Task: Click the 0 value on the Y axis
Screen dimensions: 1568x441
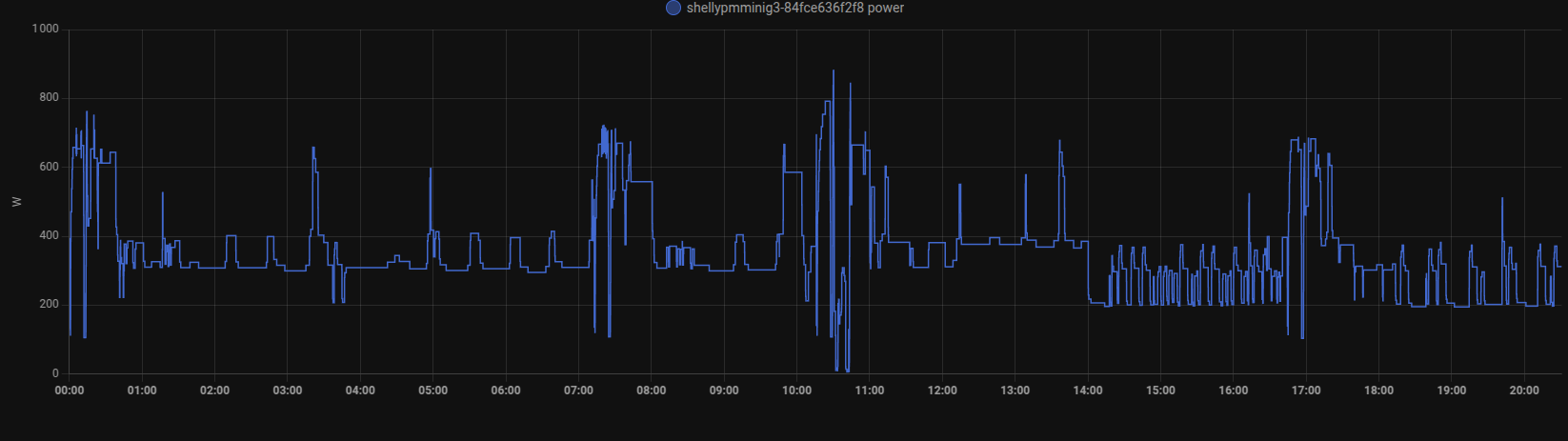Action: click(54, 373)
